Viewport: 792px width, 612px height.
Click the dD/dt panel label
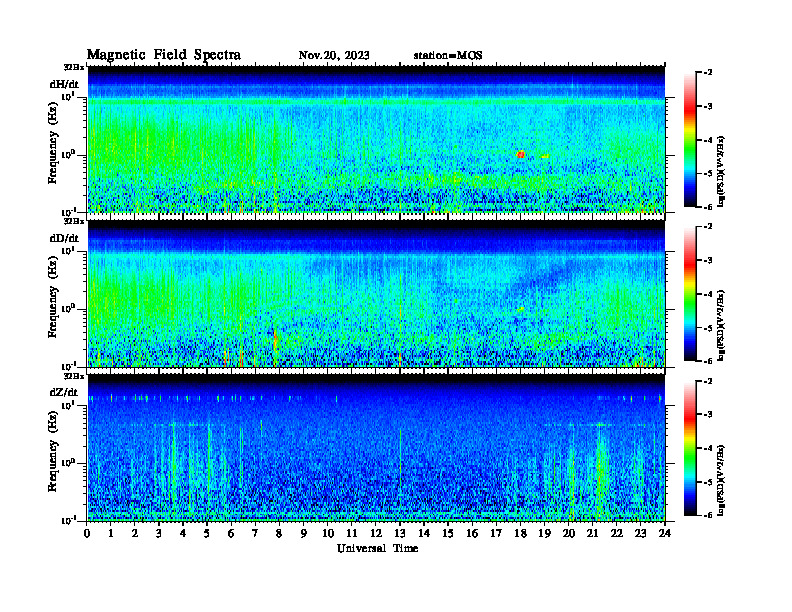[64, 238]
